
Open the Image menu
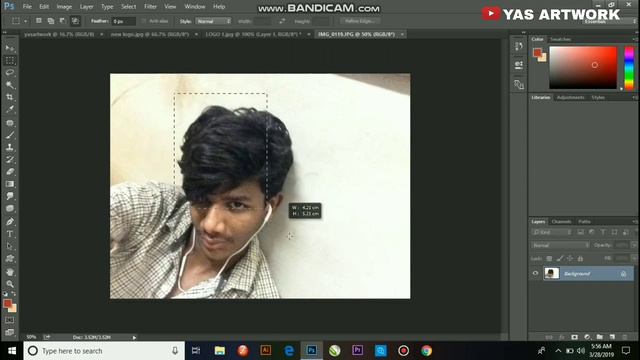(x=64, y=7)
